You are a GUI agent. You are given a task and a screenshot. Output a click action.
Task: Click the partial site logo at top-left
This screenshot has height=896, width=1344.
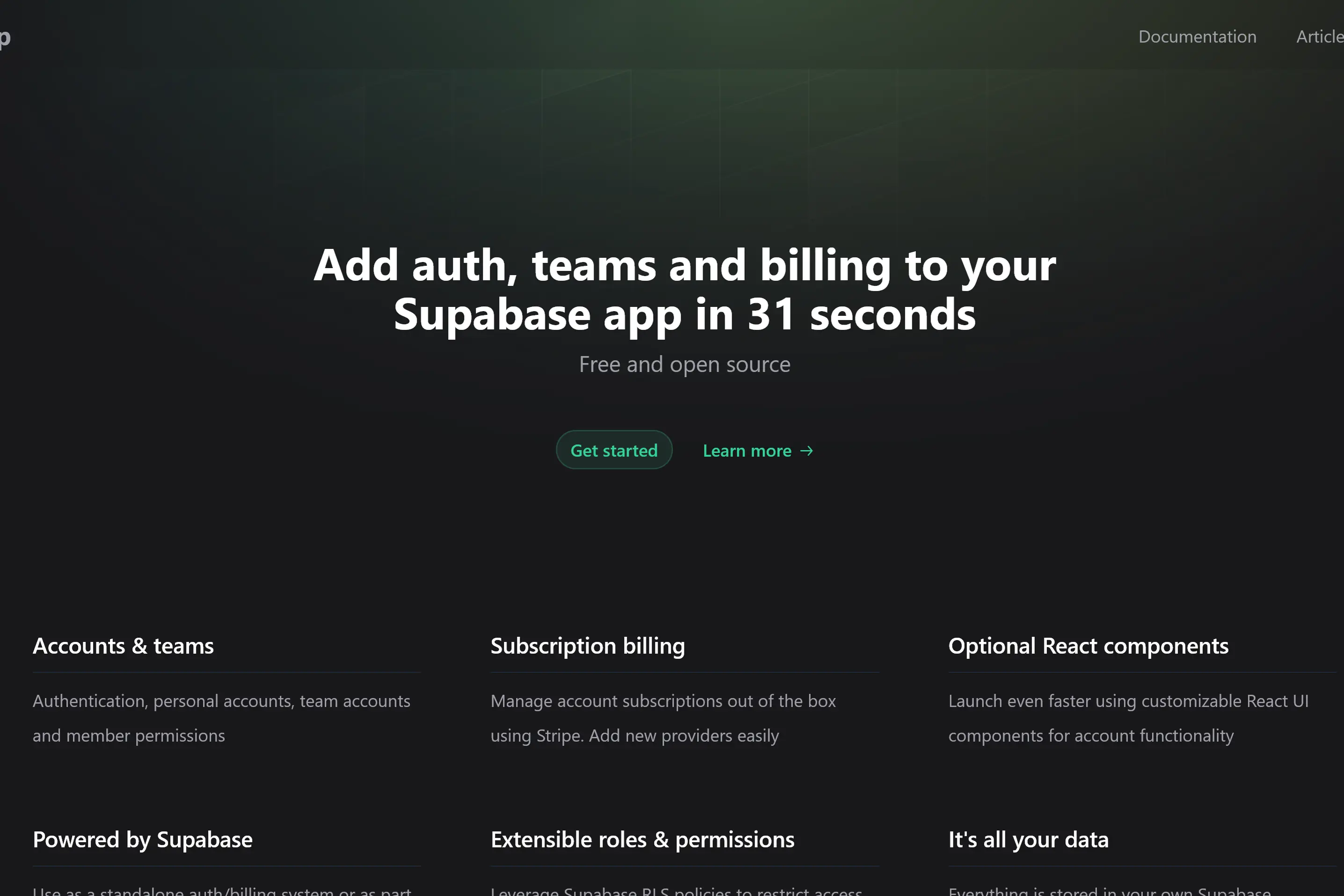tap(5, 38)
